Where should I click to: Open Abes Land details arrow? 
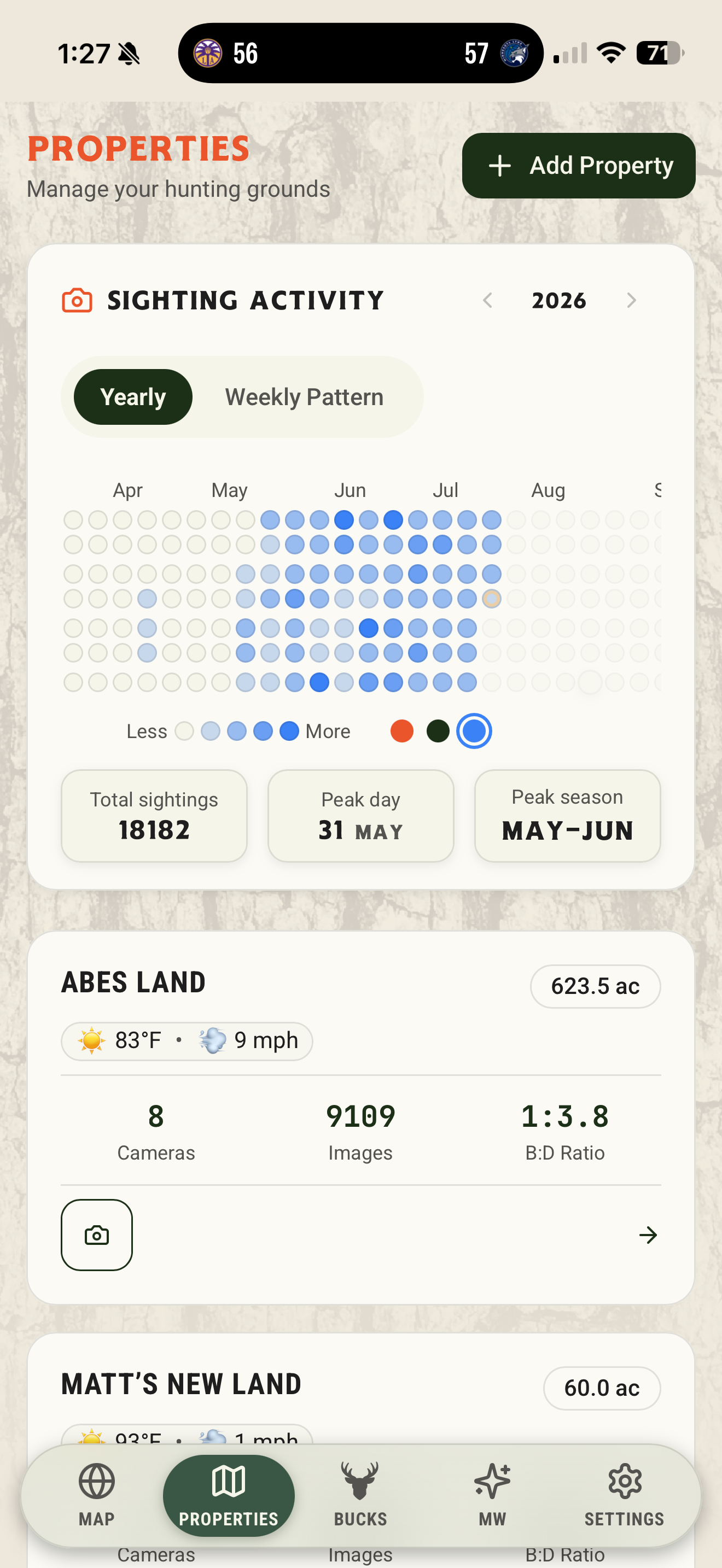(648, 1234)
